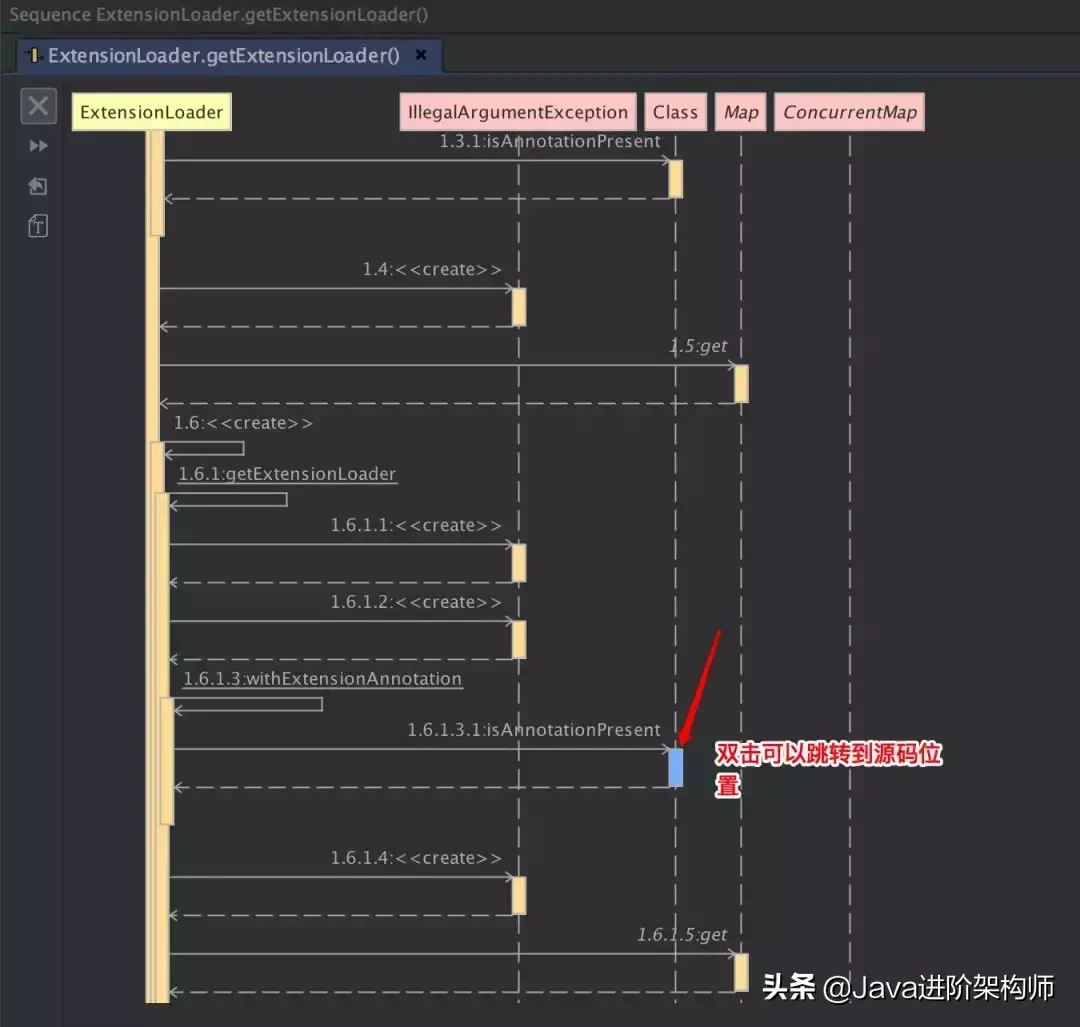Click the activation bar for 1.6.1.2 create
Image resolution: width=1080 pixels, height=1027 pixels.
coord(519,640)
